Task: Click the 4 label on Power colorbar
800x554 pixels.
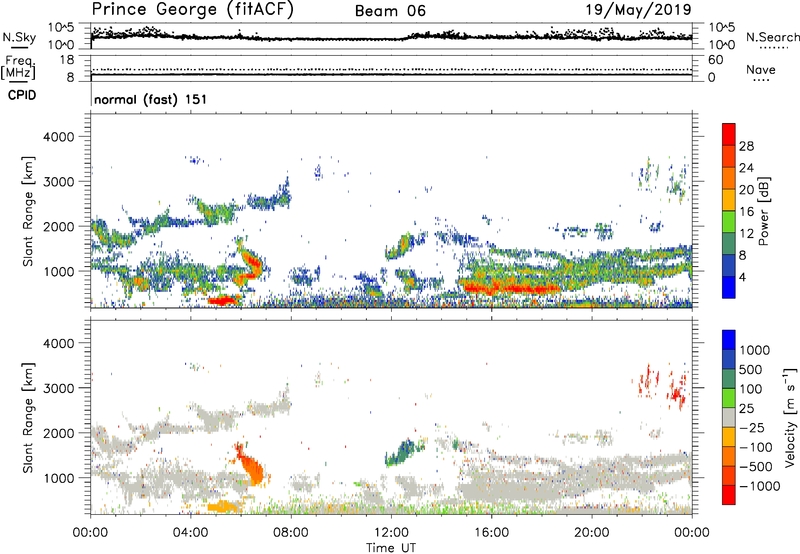Action: 742,277
